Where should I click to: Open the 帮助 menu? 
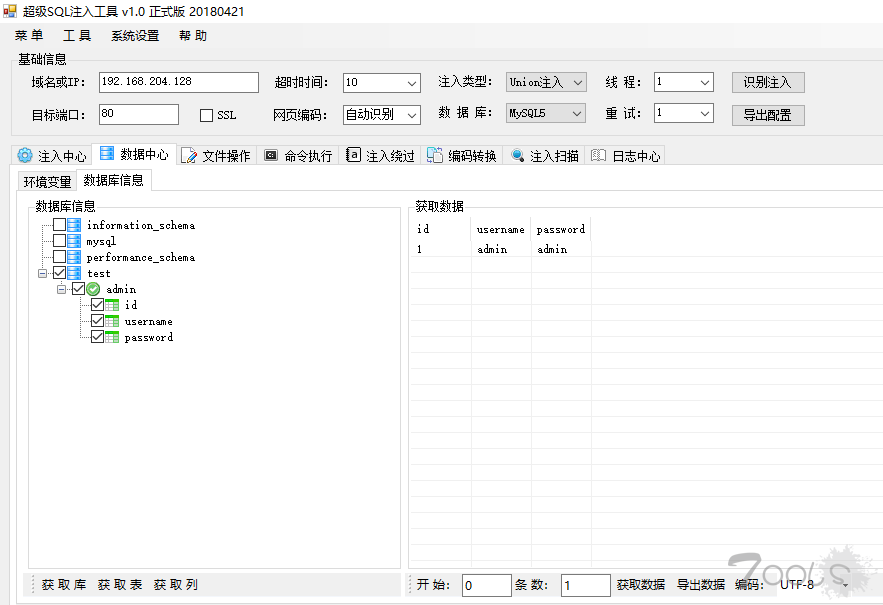pyautogui.click(x=193, y=36)
